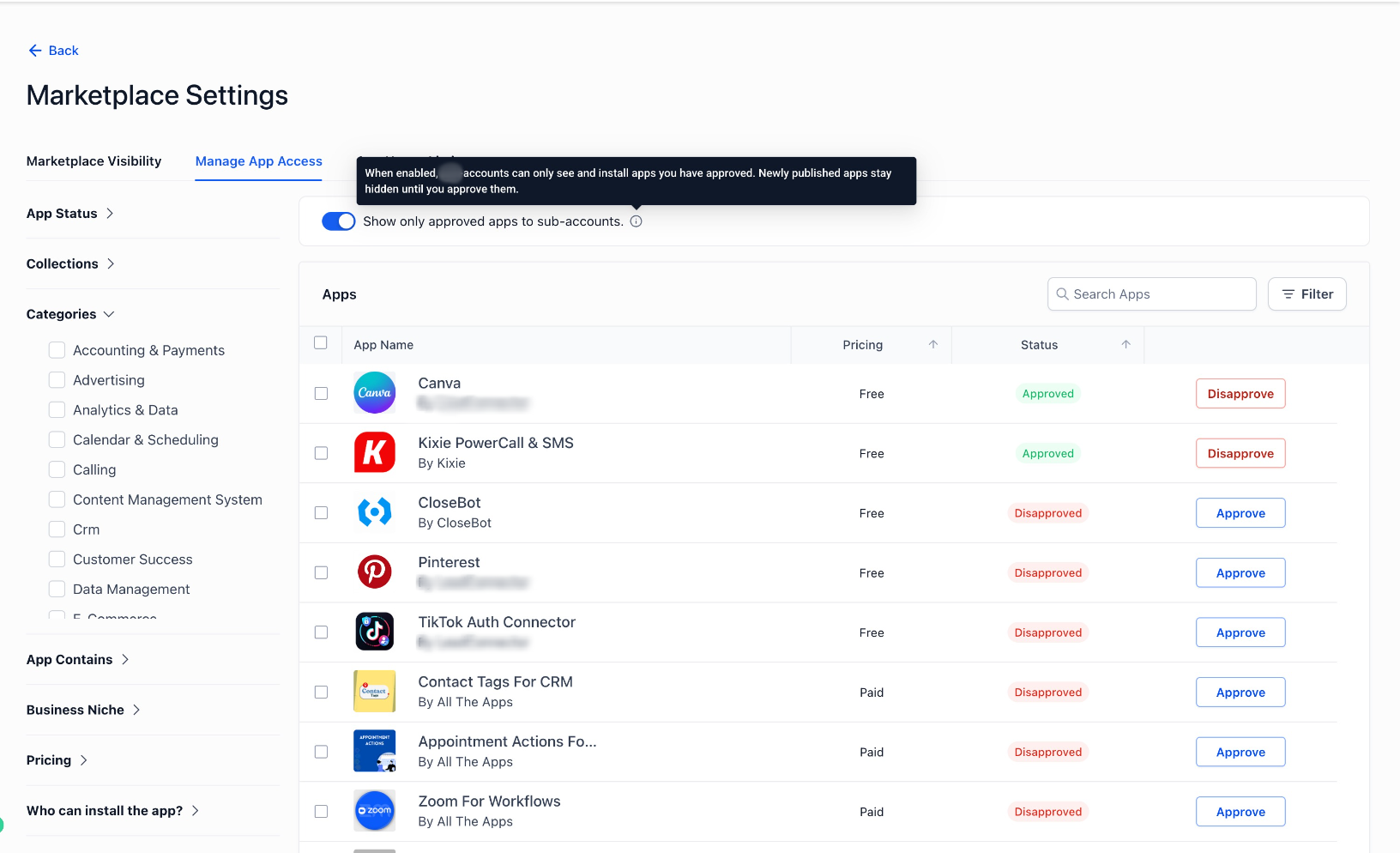This screenshot has height=853, width=1400.
Task: Check the Analytics & Data category
Action: pyautogui.click(x=57, y=409)
